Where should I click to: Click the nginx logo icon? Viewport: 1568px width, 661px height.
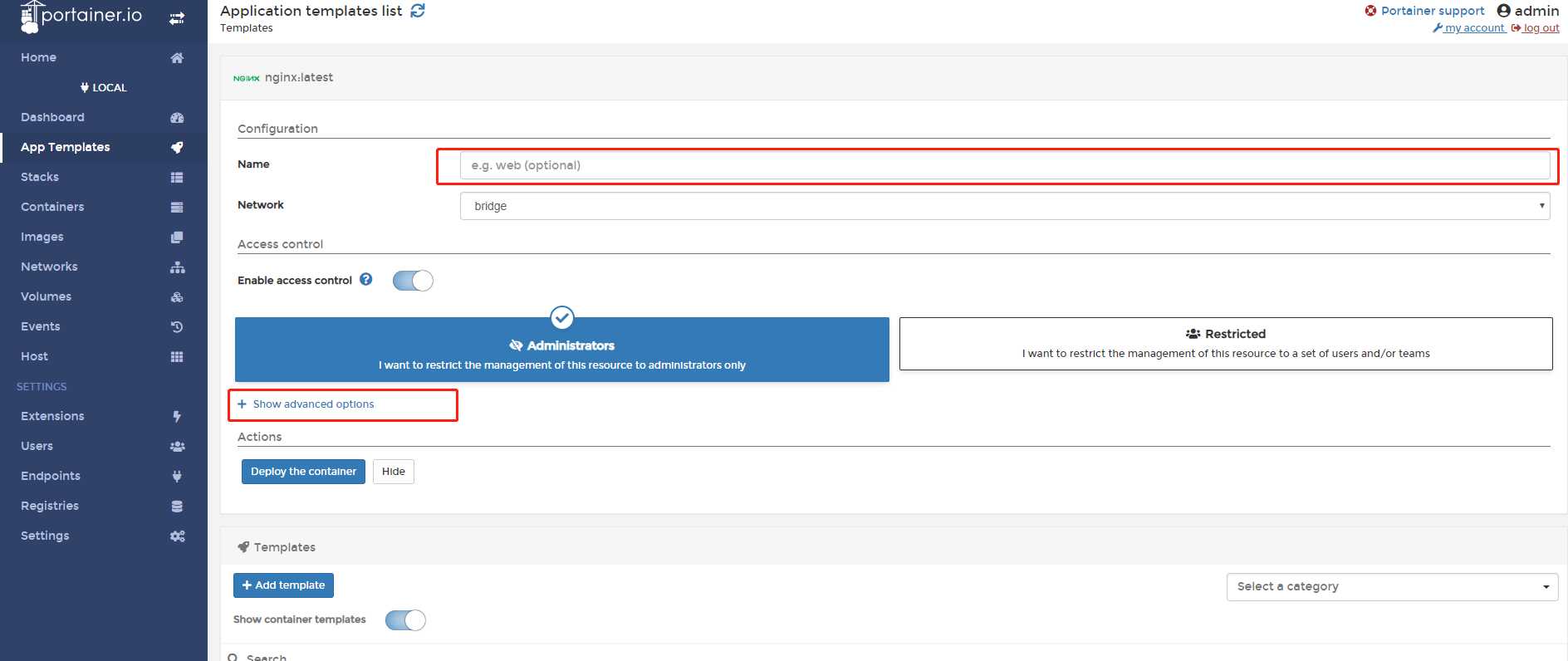[246, 78]
